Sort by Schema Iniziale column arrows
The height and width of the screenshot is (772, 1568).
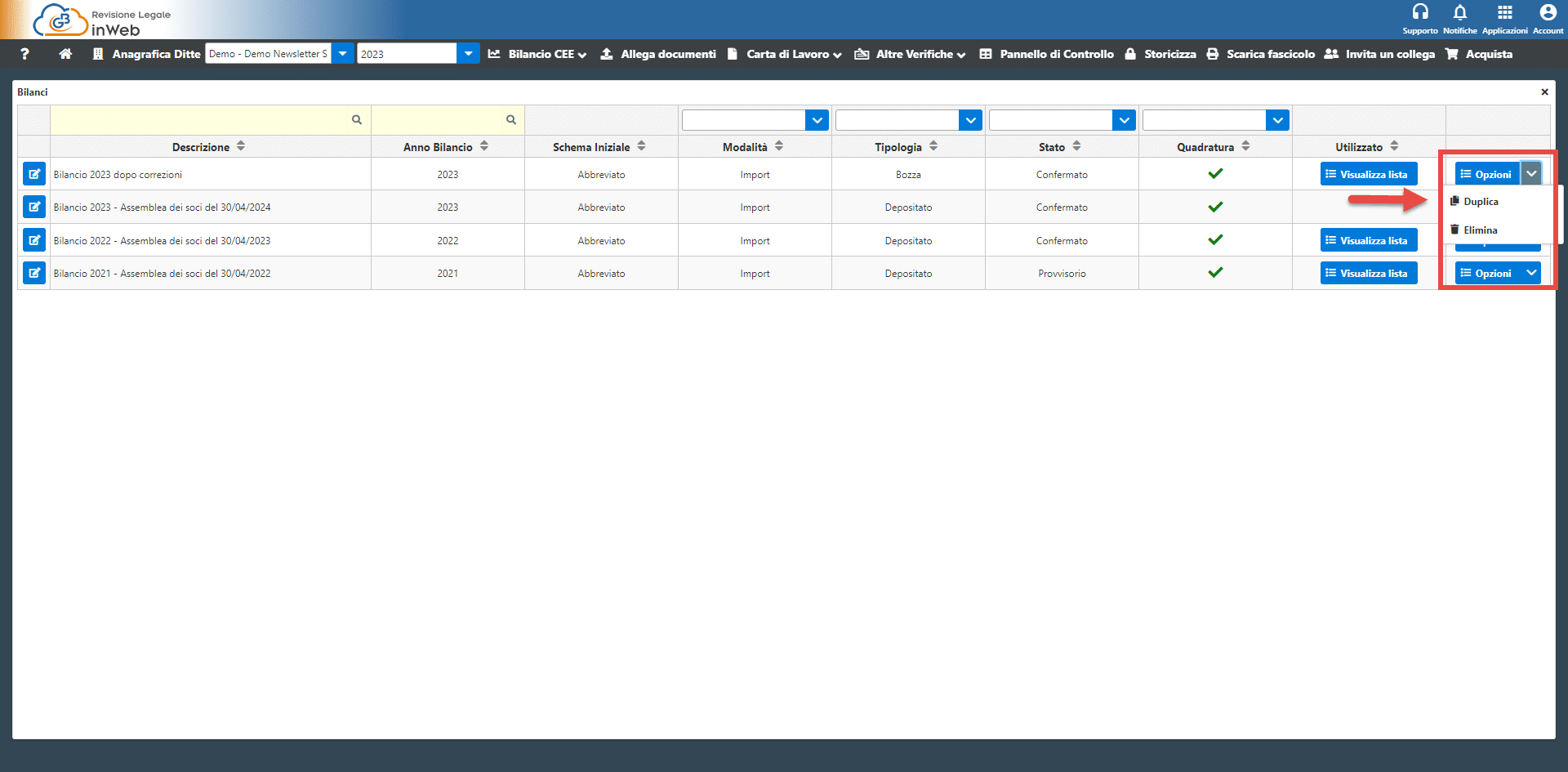[642, 146]
